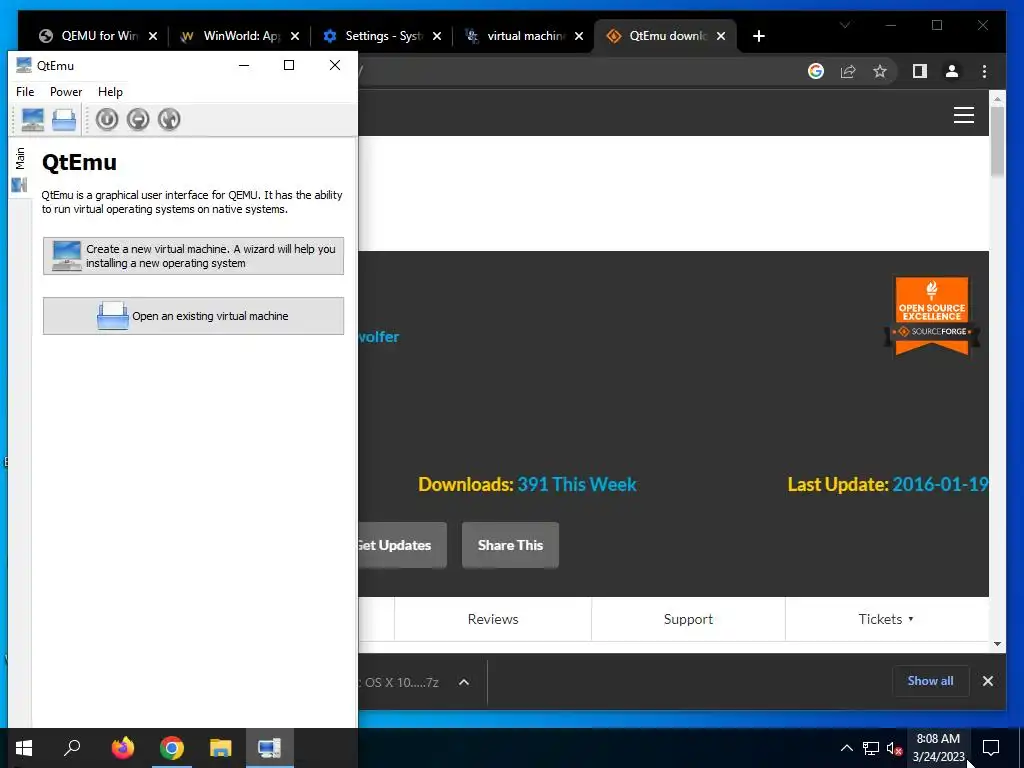Click the Google icon in Chrome address bar
This screenshot has height=768, width=1024.
coord(816,71)
